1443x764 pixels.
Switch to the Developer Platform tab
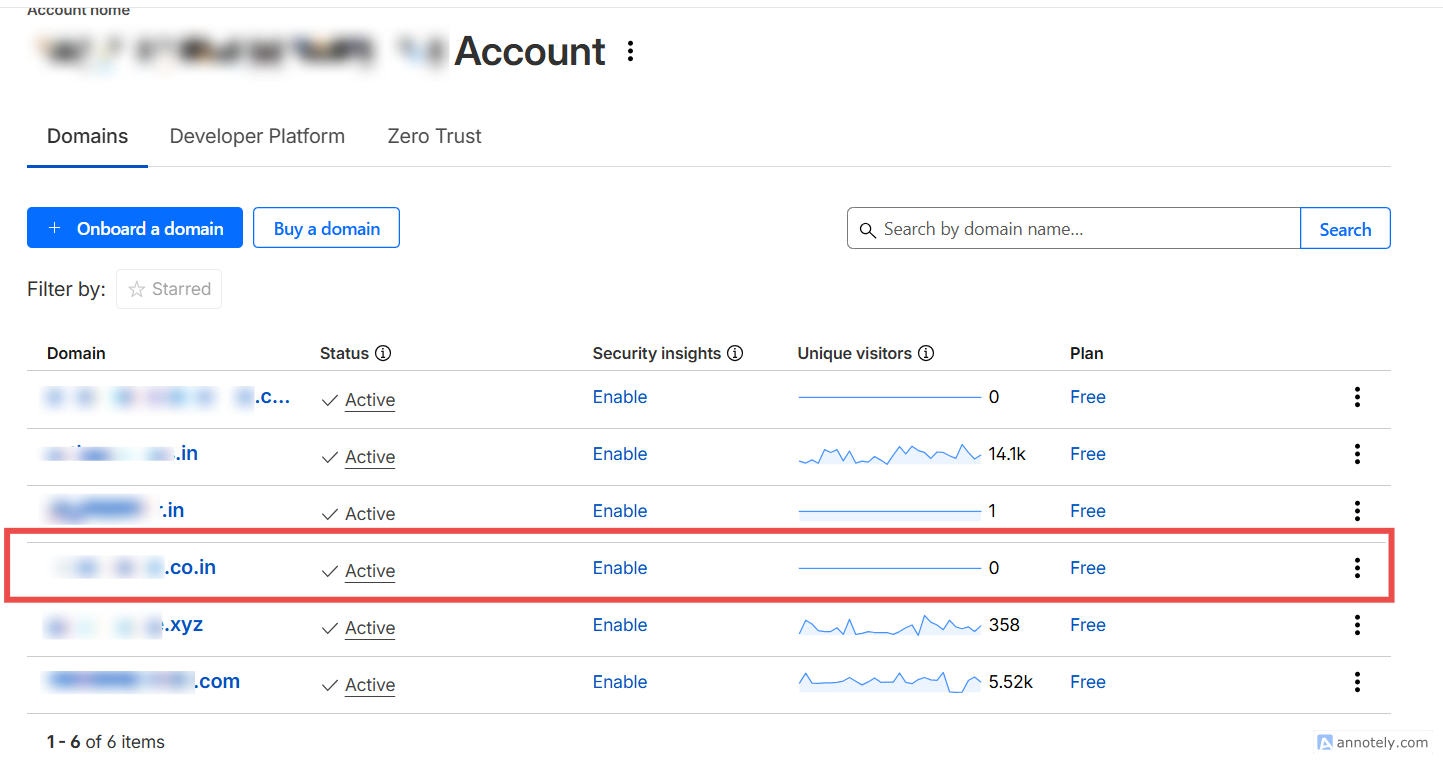257,136
